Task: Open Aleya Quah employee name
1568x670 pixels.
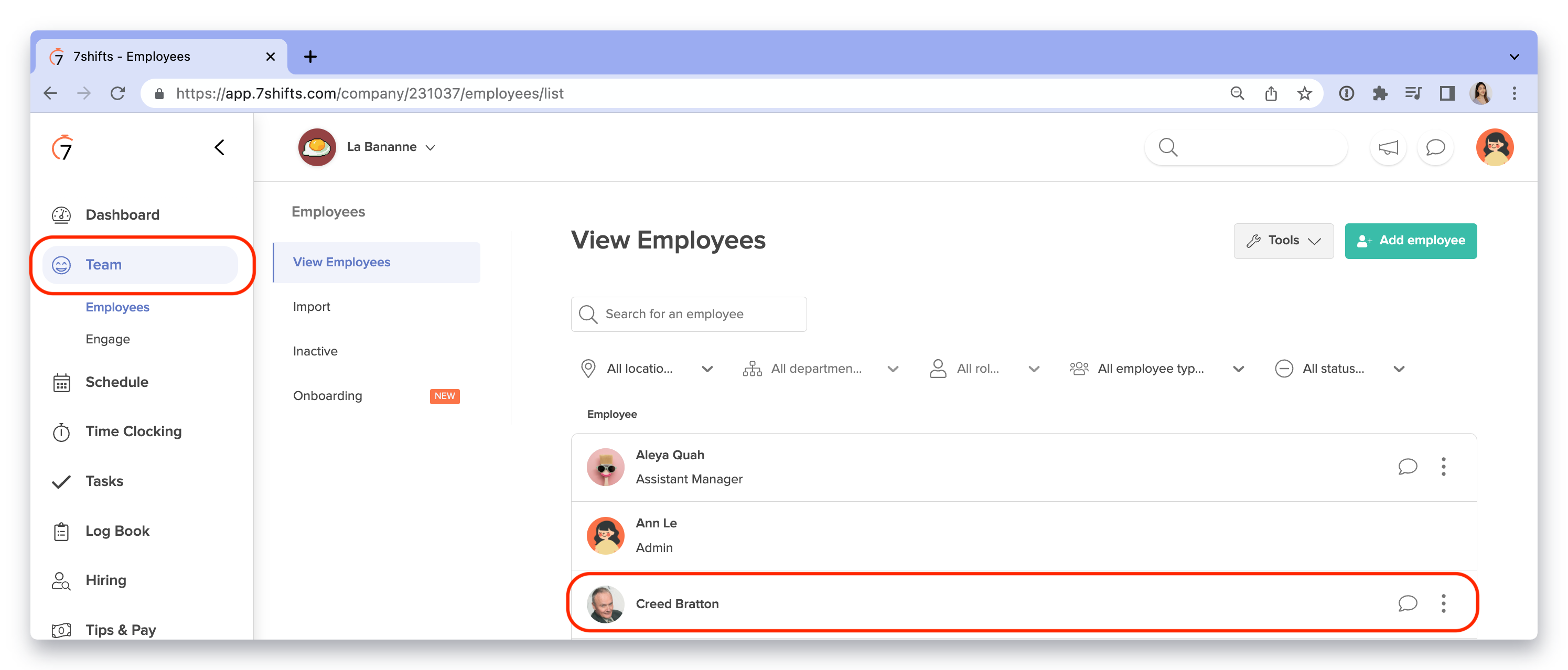Action: (670, 455)
